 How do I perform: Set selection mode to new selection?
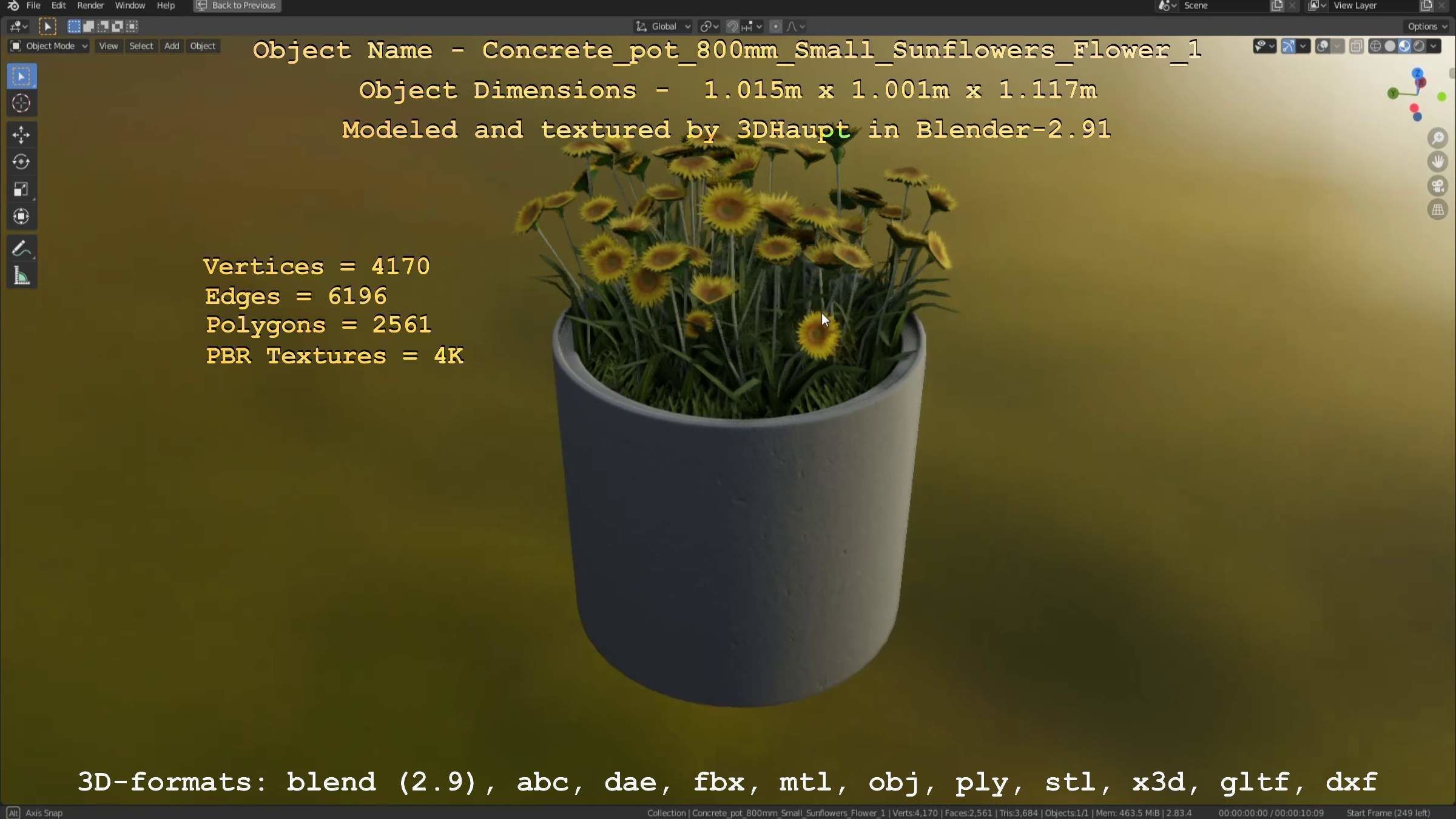click(x=74, y=26)
